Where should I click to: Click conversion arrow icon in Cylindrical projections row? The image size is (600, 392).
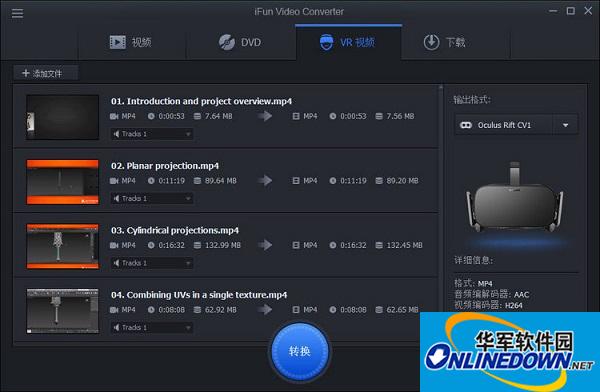coord(265,245)
